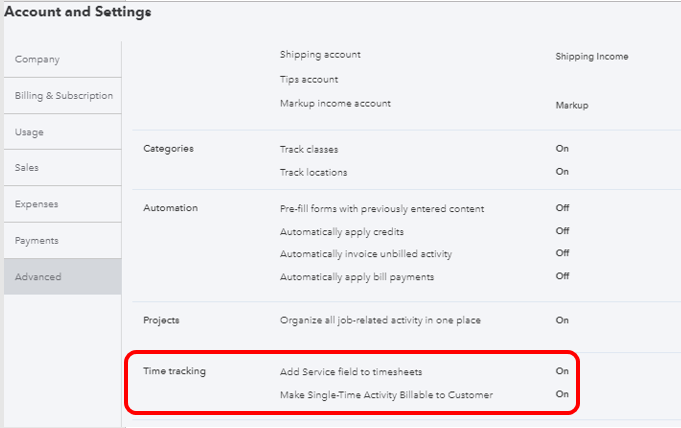Go to the Sales settings tab

(x=27, y=168)
